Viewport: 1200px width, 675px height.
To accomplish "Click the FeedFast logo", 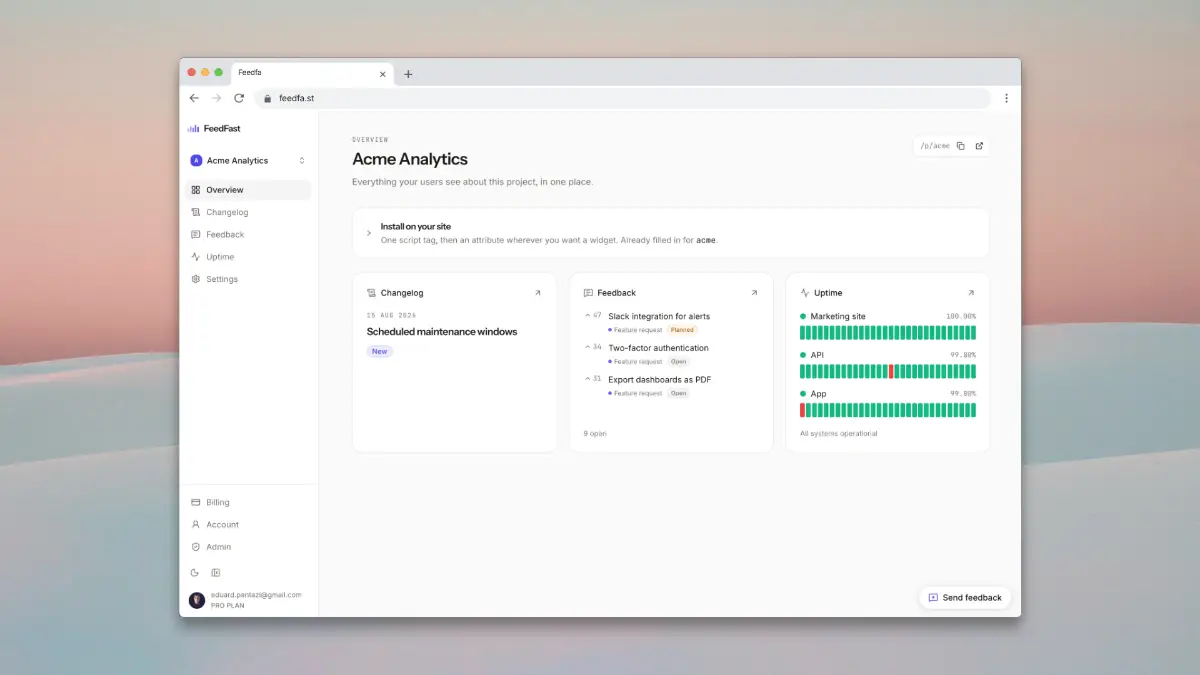I will 214,128.
